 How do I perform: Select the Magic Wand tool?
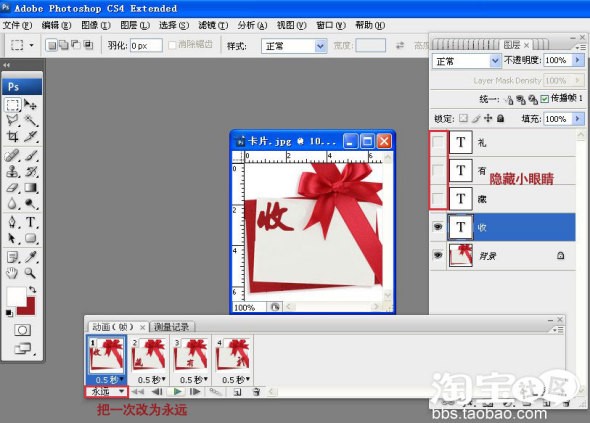click(30, 120)
